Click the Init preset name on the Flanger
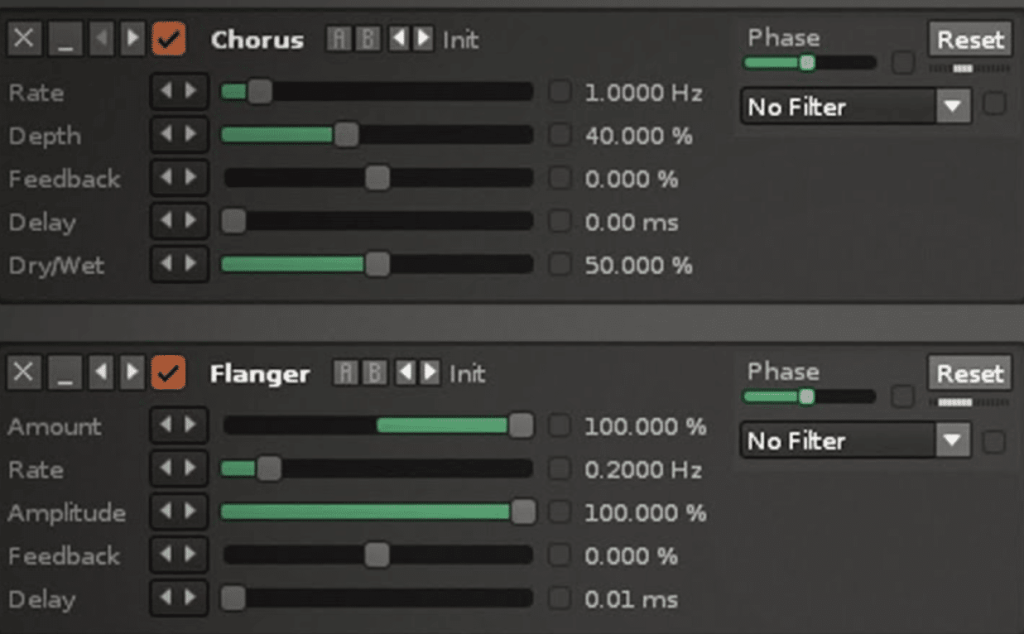This screenshot has height=634, width=1024. (470, 373)
